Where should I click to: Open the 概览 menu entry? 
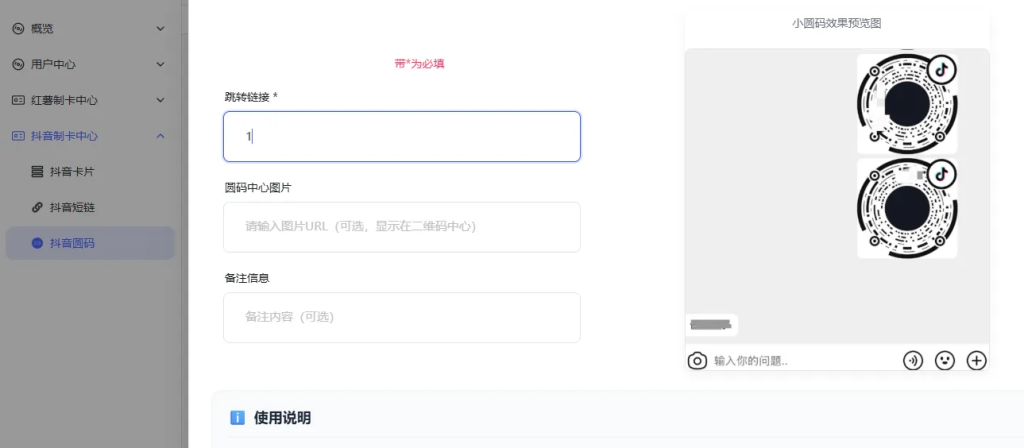pos(90,29)
